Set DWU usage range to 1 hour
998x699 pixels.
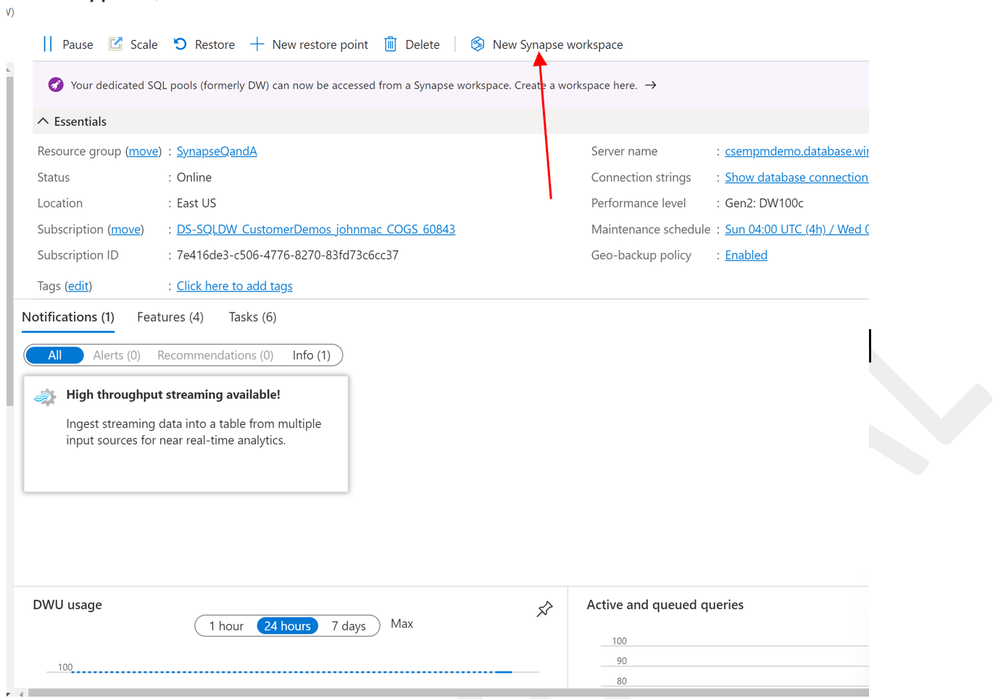click(x=226, y=626)
